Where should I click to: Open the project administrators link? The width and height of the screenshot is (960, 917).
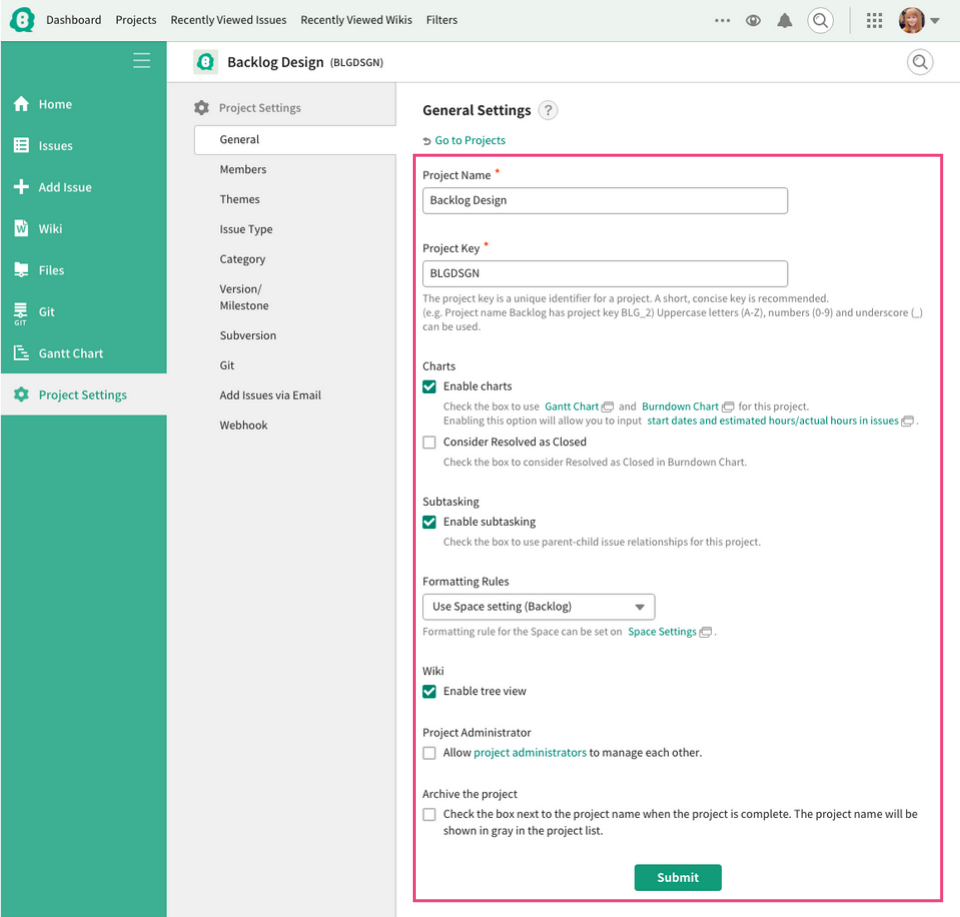[530, 753]
